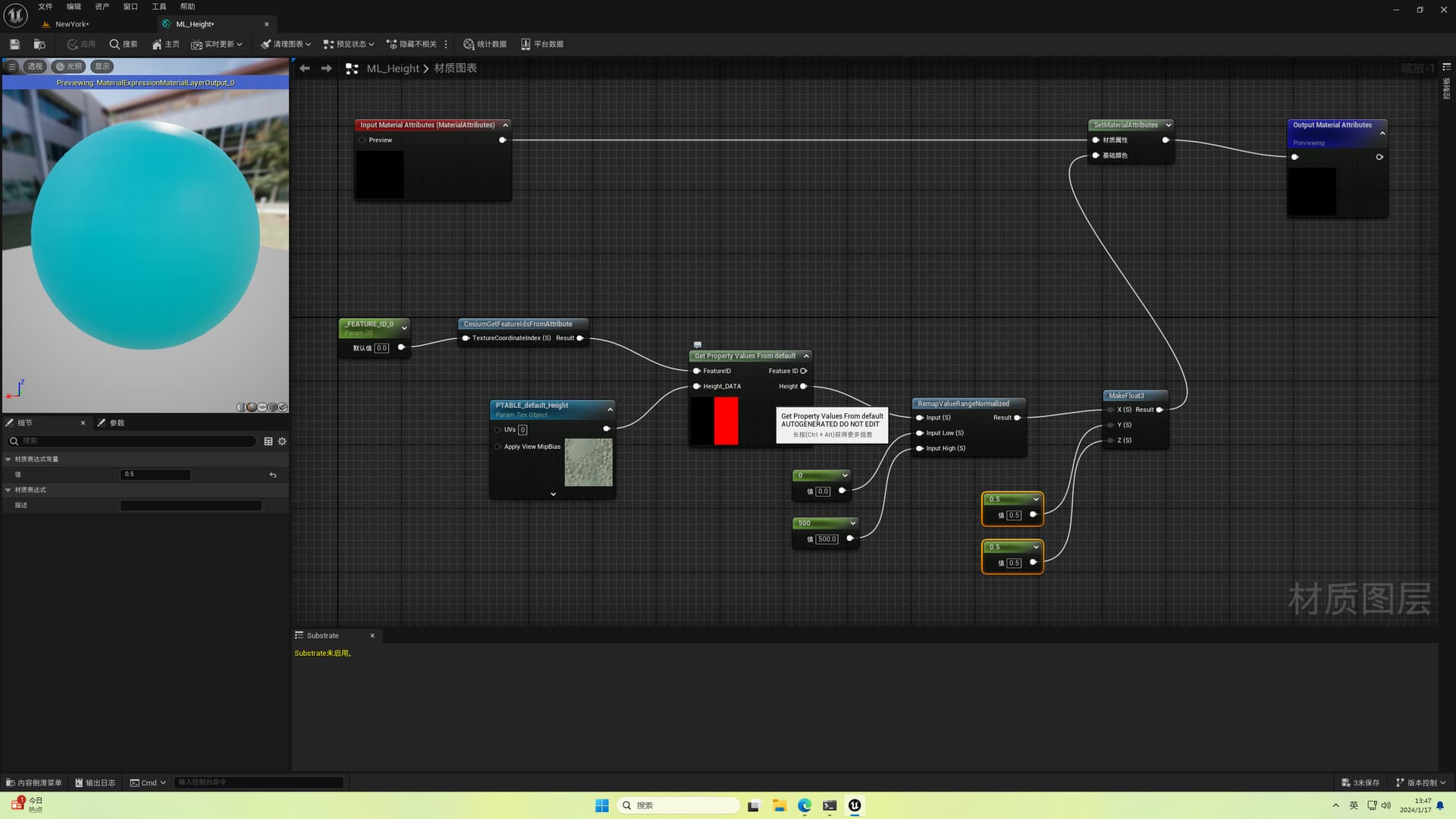This screenshot has width=1456, height=819.
Task: Collapse the Get Property Values node
Action: pyautogui.click(x=806, y=356)
